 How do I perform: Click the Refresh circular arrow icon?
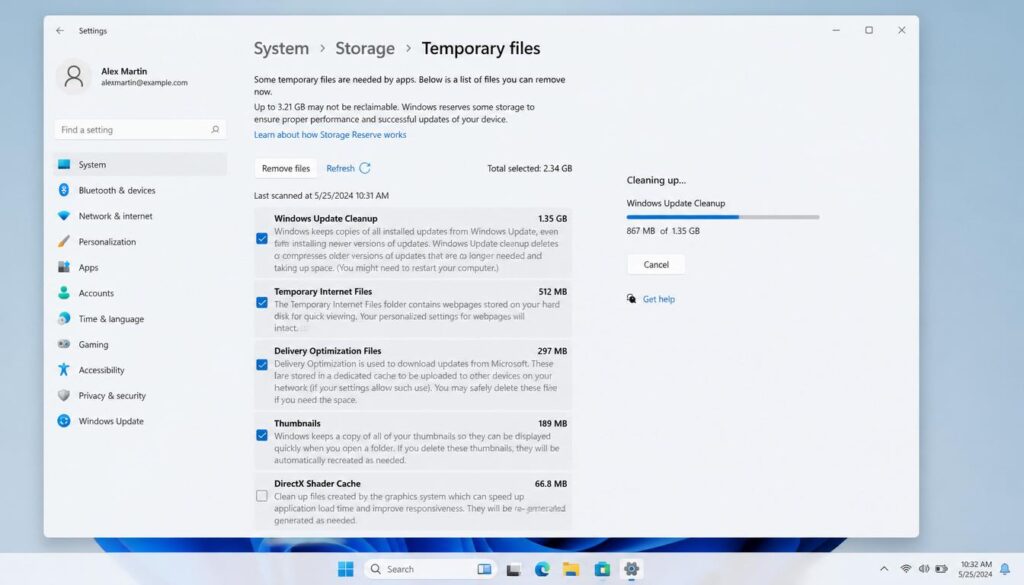(x=365, y=168)
